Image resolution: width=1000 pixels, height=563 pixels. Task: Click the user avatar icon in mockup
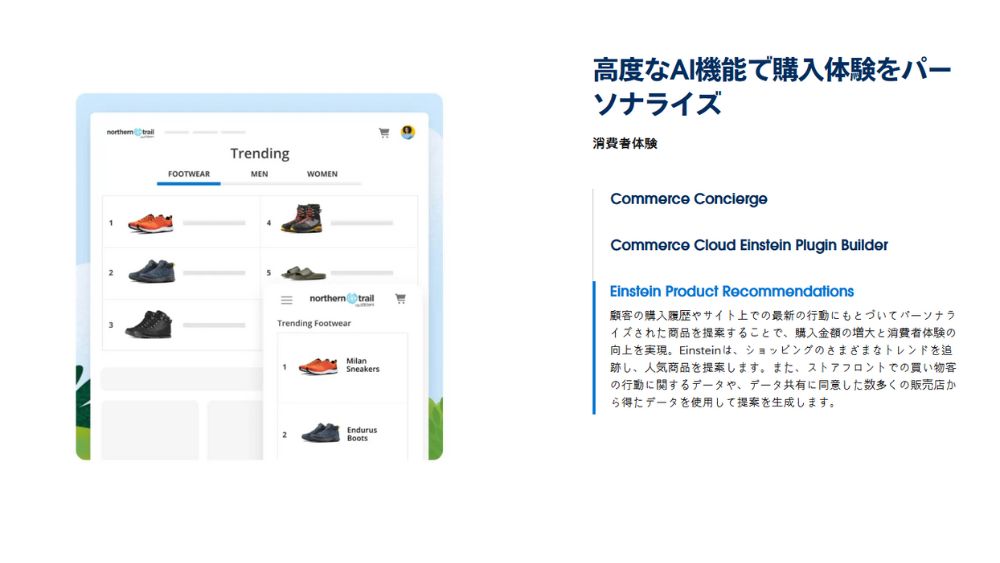[408, 132]
